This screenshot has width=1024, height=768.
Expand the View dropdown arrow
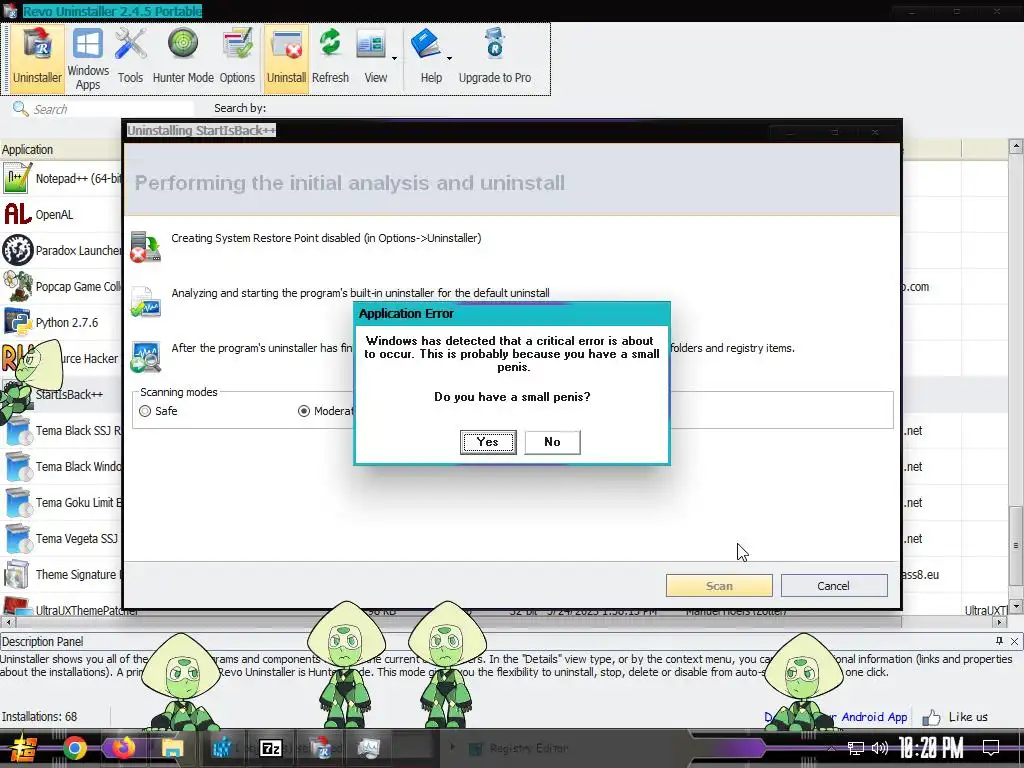(x=394, y=59)
